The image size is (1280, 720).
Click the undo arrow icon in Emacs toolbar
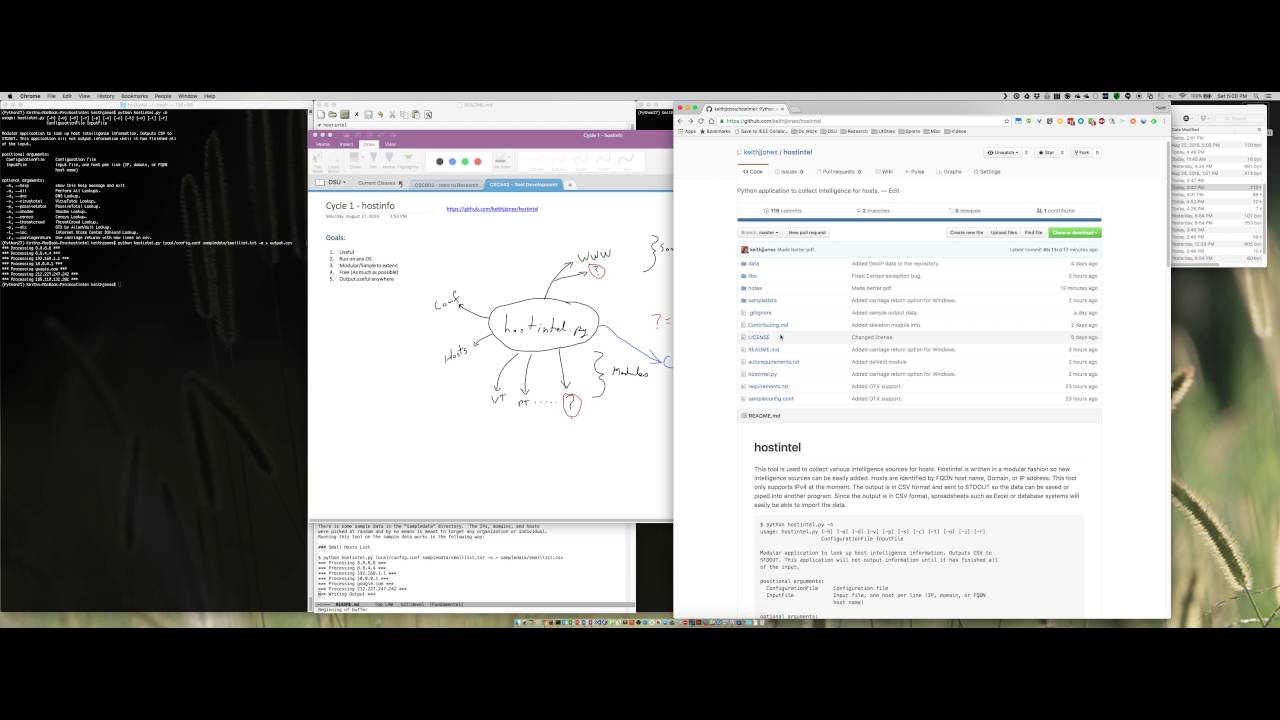[380, 114]
